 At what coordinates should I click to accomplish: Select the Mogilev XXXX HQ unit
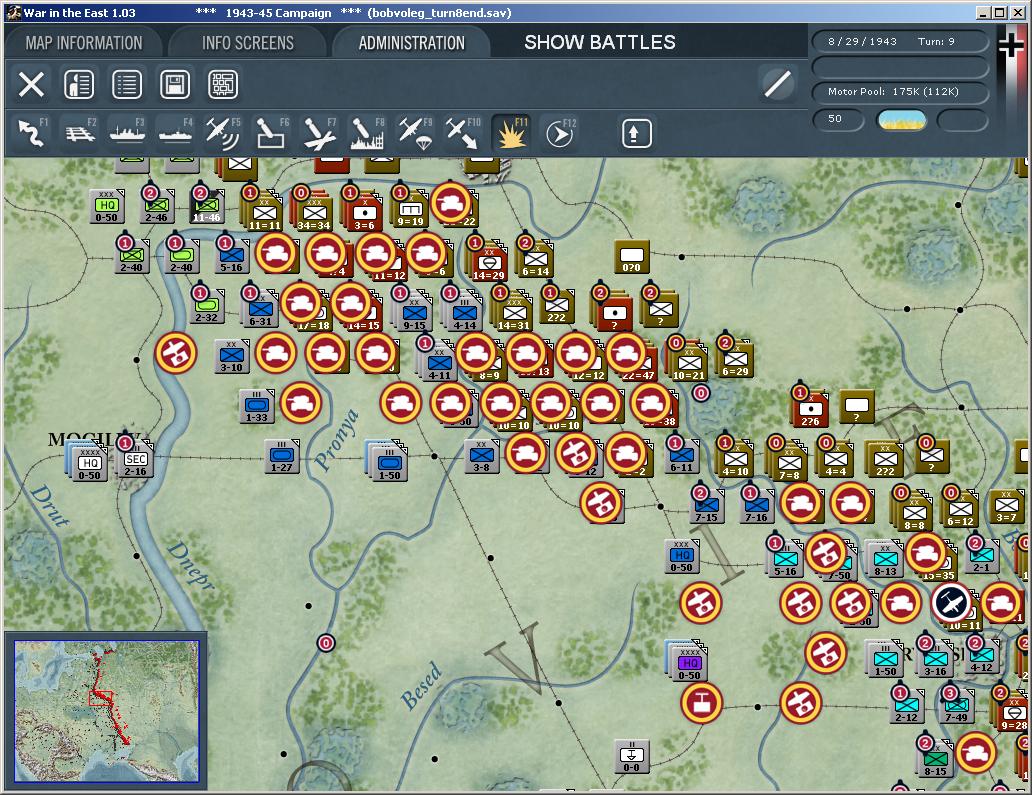point(89,461)
